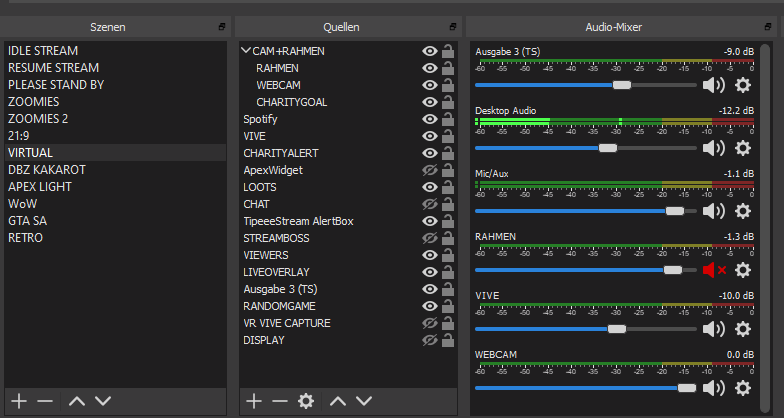Open source properties gear in Quellen toolbar
The image size is (784, 418).
306,400
